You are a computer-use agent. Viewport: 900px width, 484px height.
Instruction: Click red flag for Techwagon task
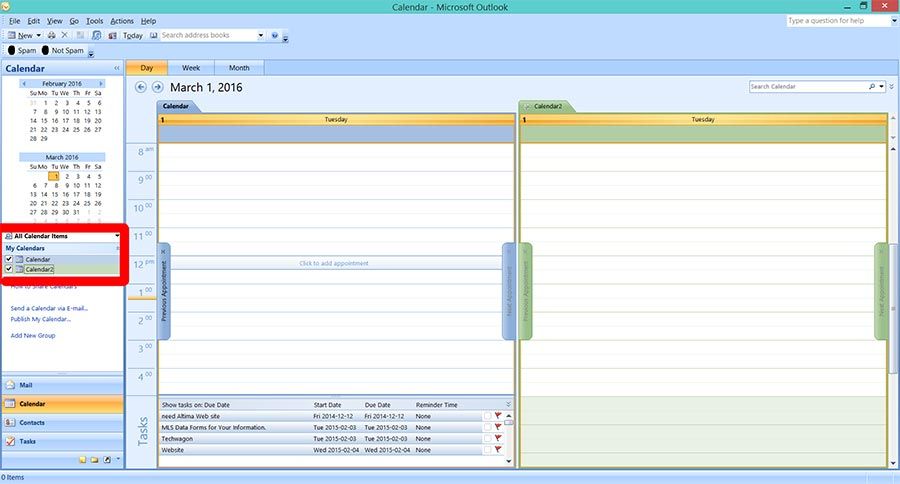pyautogui.click(x=498, y=439)
